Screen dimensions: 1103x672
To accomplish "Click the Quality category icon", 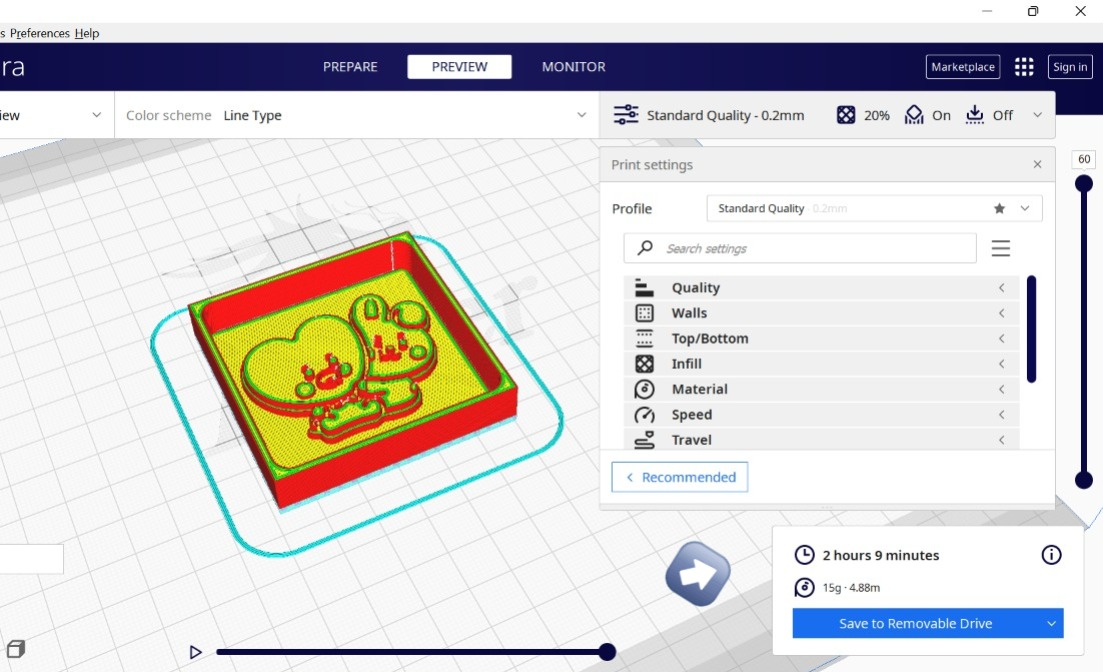I will tap(644, 287).
